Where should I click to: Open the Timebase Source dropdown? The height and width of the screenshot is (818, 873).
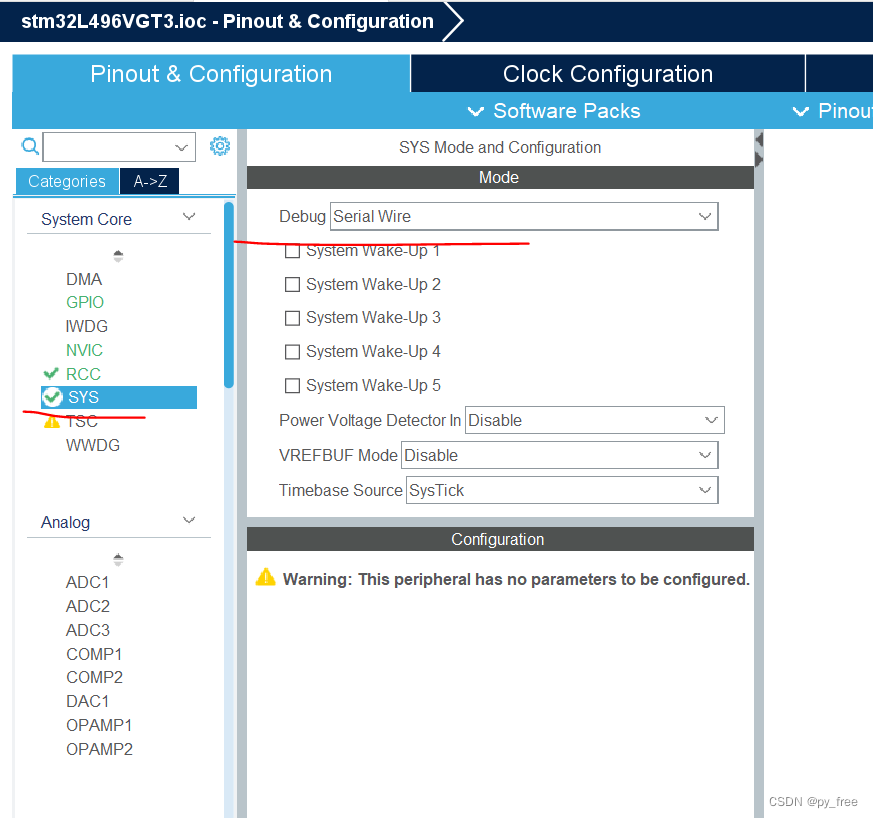pyautogui.click(x=562, y=491)
